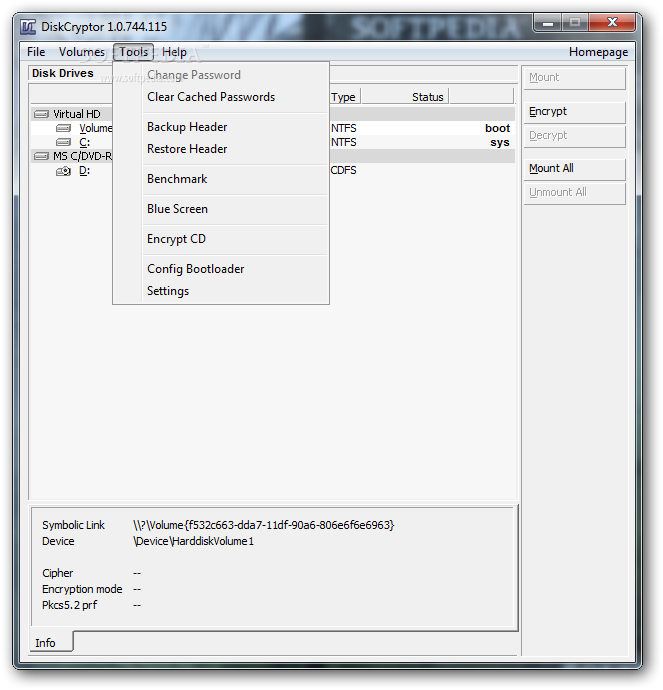Select Restore Header menu entry
Image resolution: width=663 pixels, height=690 pixels.
pyautogui.click(x=235, y=149)
